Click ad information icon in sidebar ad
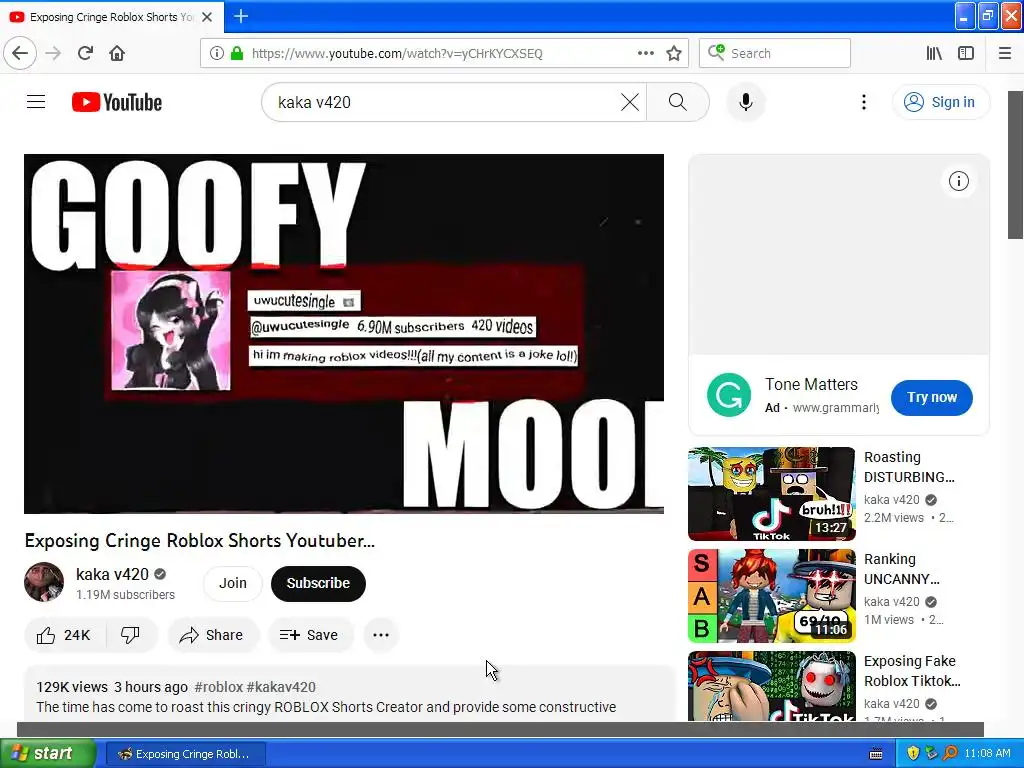The image size is (1024, 768). tap(958, 181)
